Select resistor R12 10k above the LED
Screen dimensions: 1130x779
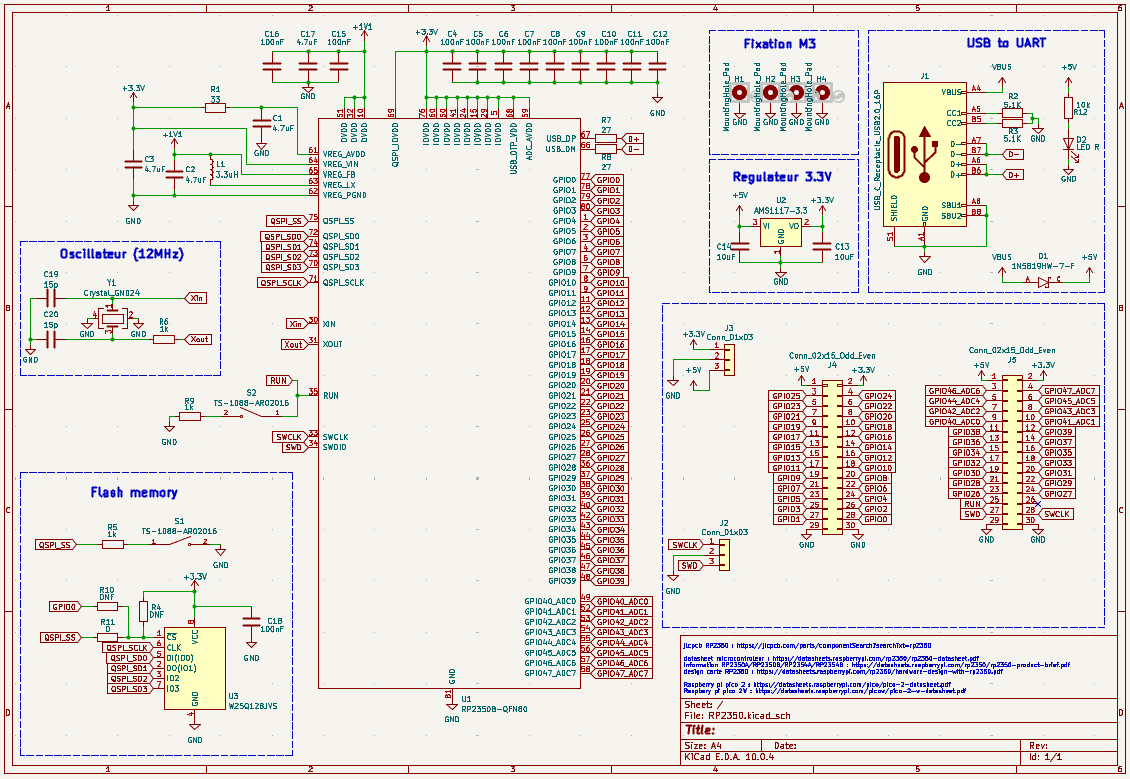pos(1069,108)
